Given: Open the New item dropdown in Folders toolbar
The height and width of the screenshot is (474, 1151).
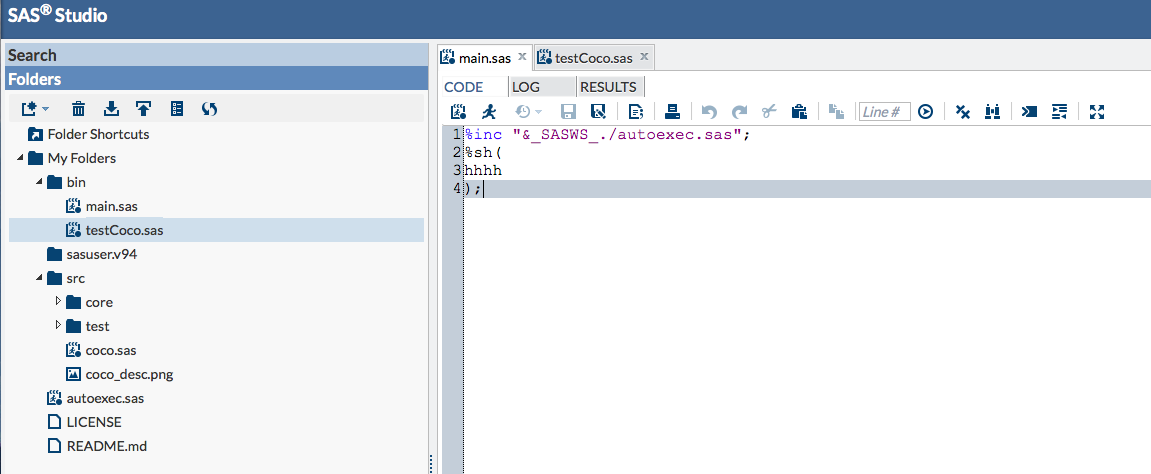Looking at the screenshot, I should point(35,109).
